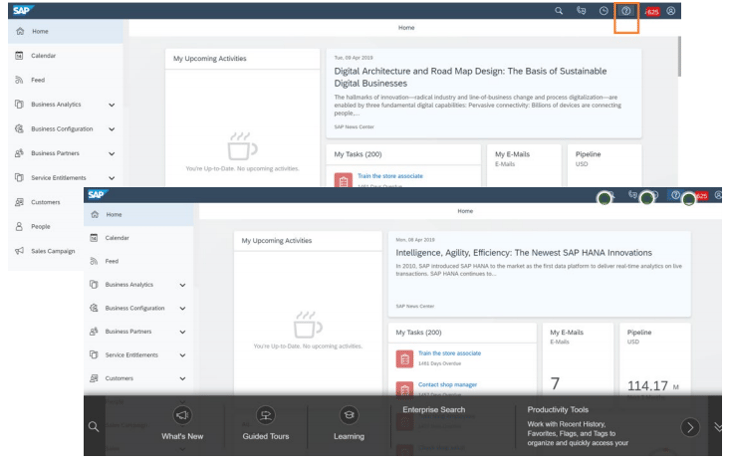
Task: Click vertical scrollbar in upper window
Action: coord(679,56)
